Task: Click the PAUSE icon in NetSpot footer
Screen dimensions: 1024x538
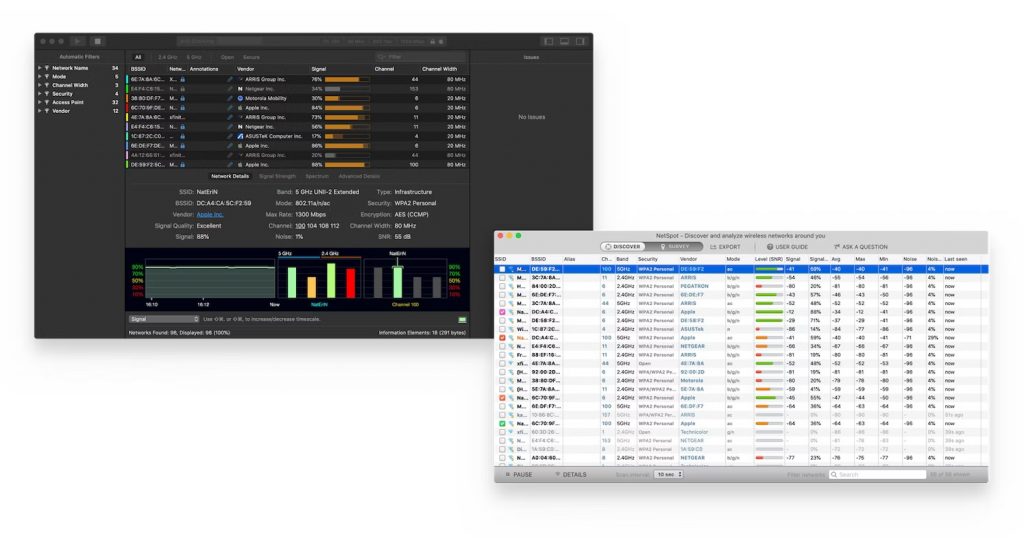Action: click(507, 475)
